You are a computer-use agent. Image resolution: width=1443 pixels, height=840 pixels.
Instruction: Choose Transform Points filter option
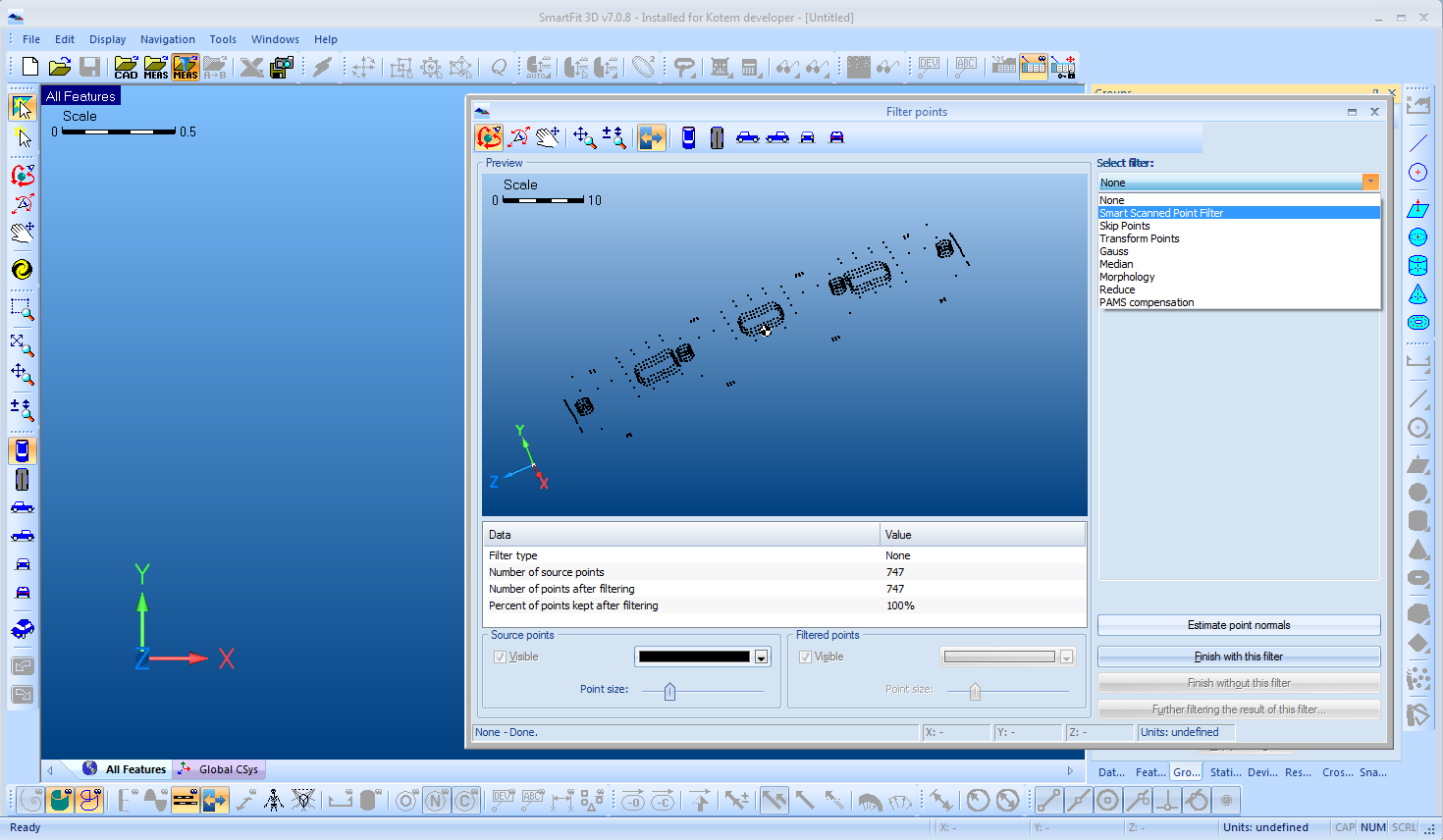coord(1239,238)
